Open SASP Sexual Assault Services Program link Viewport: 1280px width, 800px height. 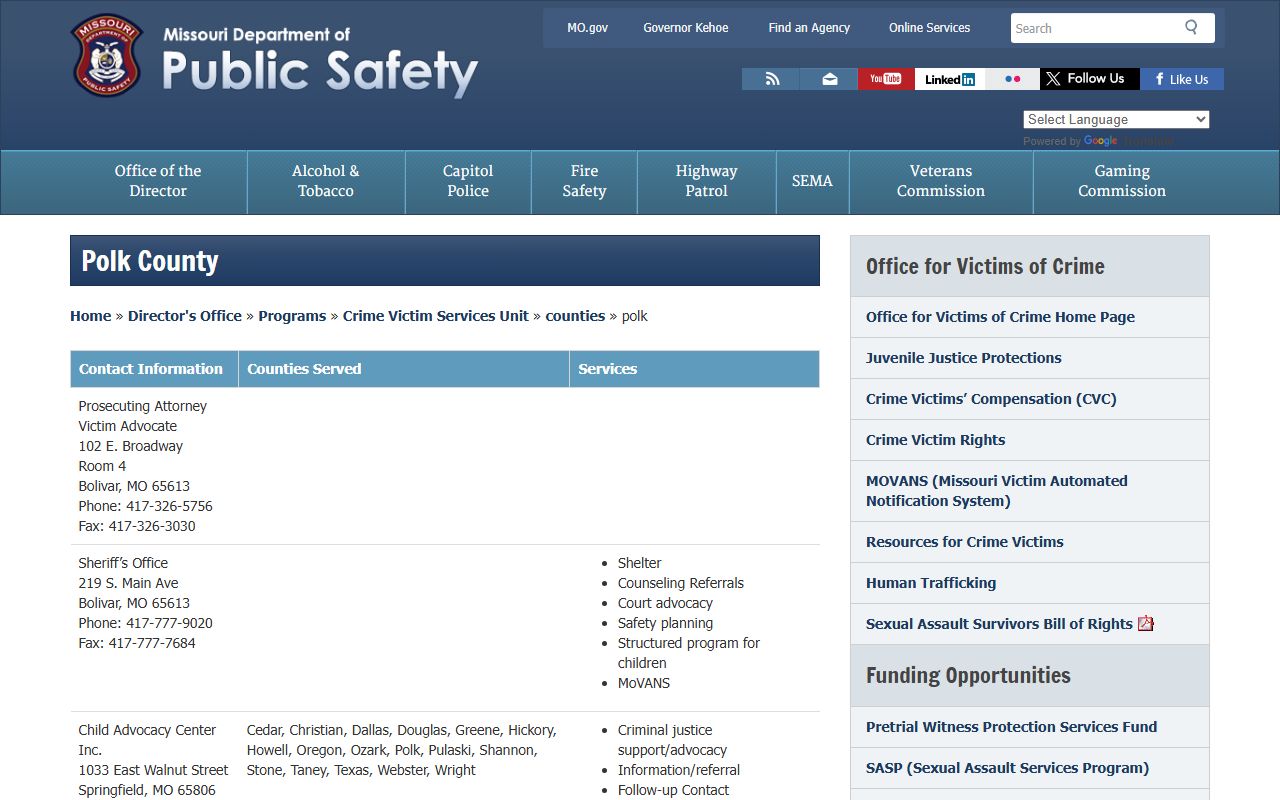1007,768
